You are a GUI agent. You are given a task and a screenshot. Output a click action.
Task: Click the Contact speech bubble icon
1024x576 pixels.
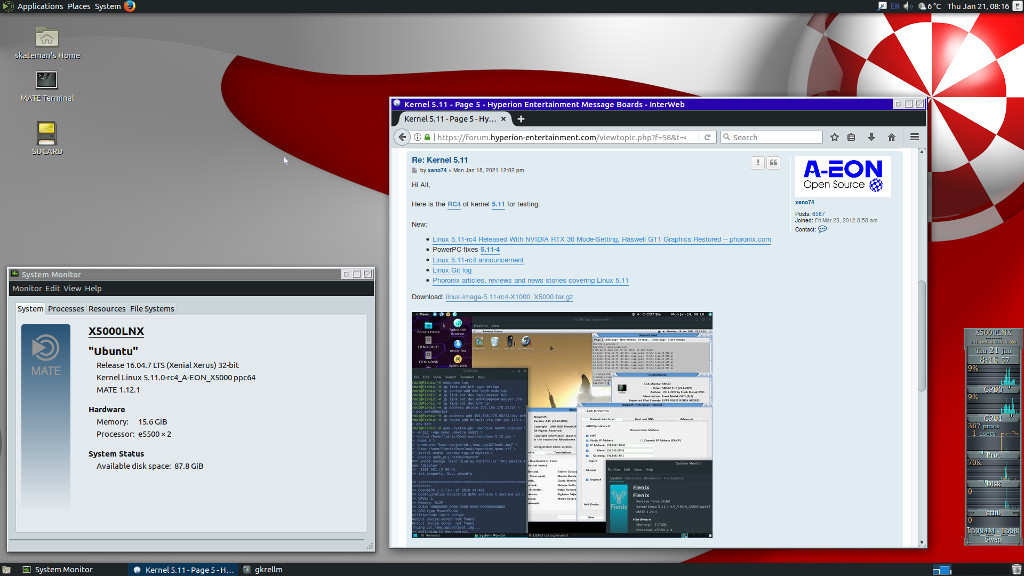point(822,229)
